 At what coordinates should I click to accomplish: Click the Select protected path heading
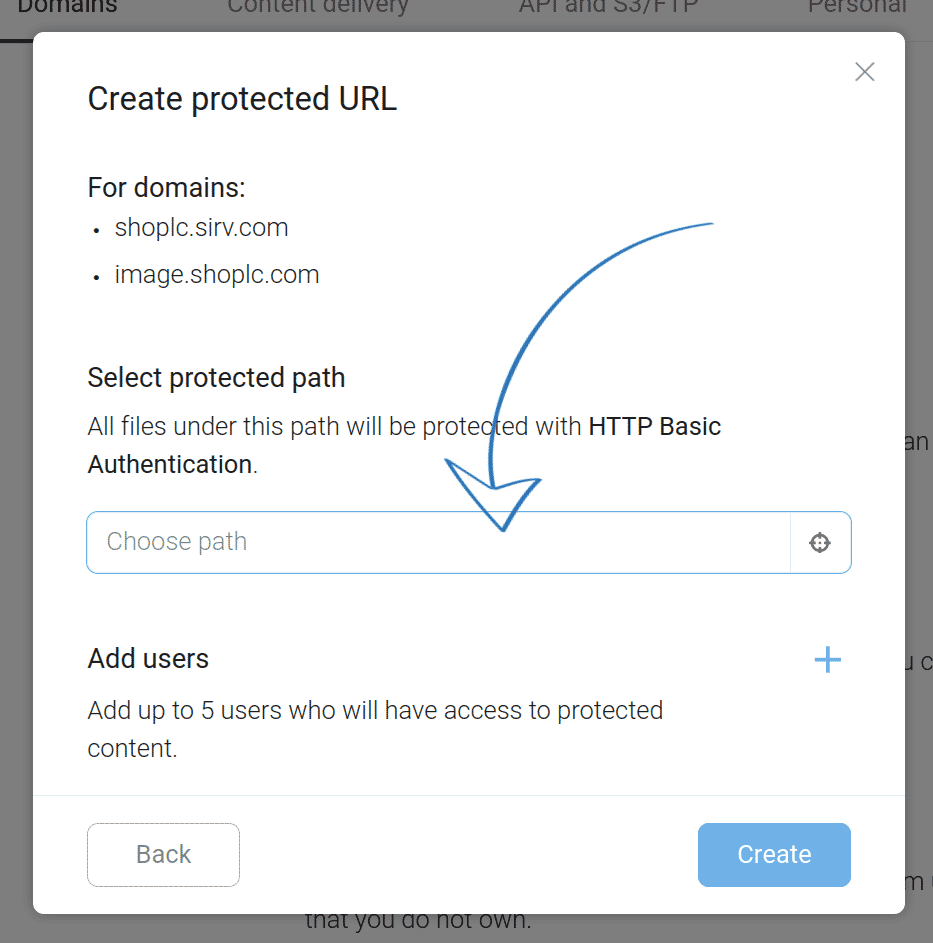[216, 377]
